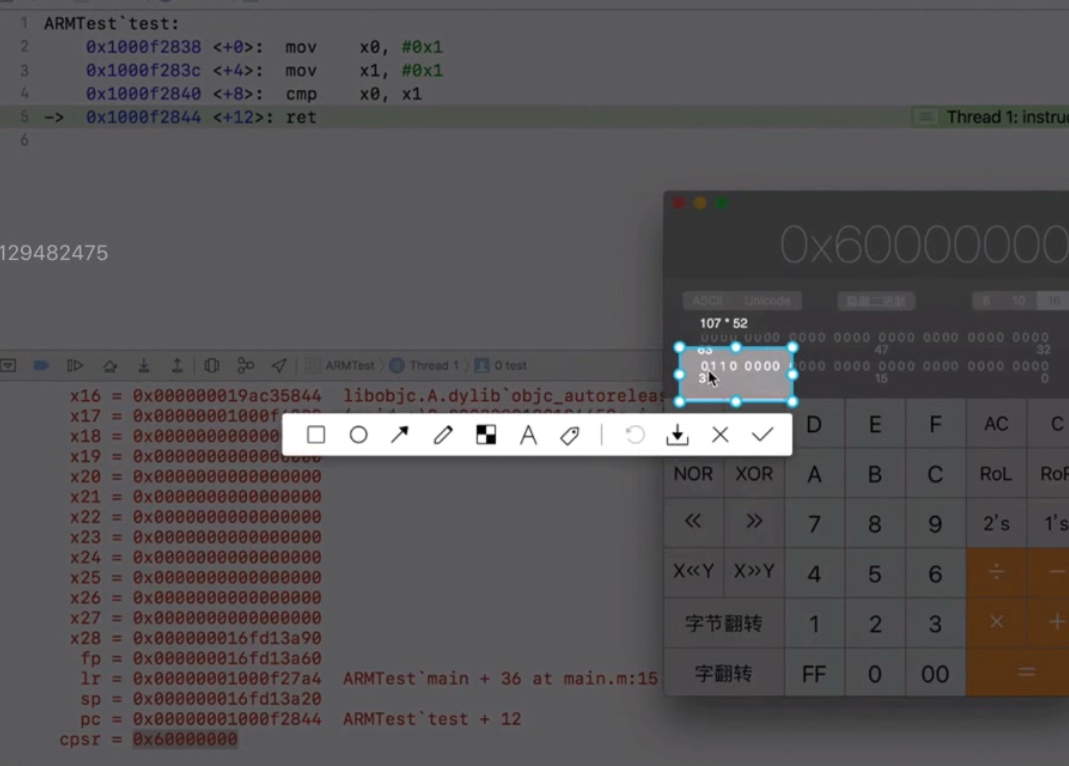Viewport: 1069px width, 766px height.
Task: Click the XOR calculator button
Action: pos(754,474)
